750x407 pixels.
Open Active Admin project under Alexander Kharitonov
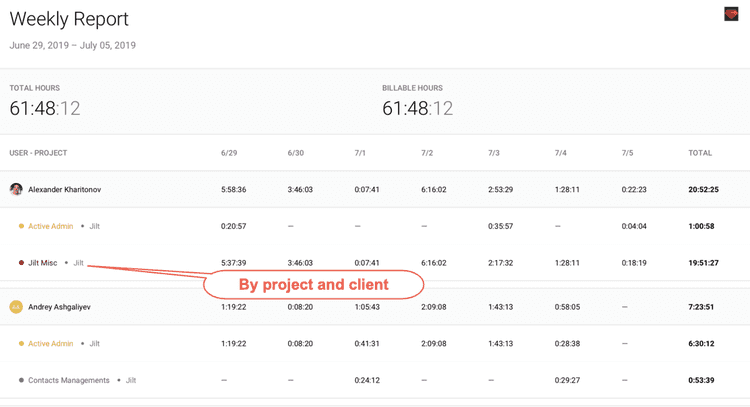50,227
